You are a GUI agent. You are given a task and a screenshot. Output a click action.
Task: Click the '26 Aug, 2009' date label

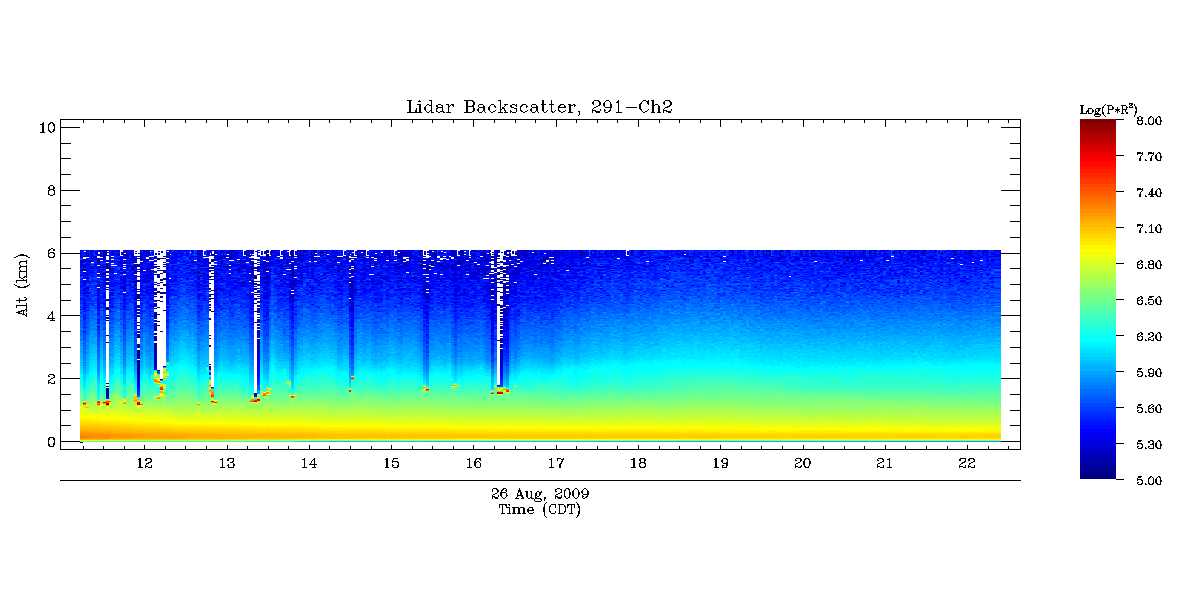[540, 494]
